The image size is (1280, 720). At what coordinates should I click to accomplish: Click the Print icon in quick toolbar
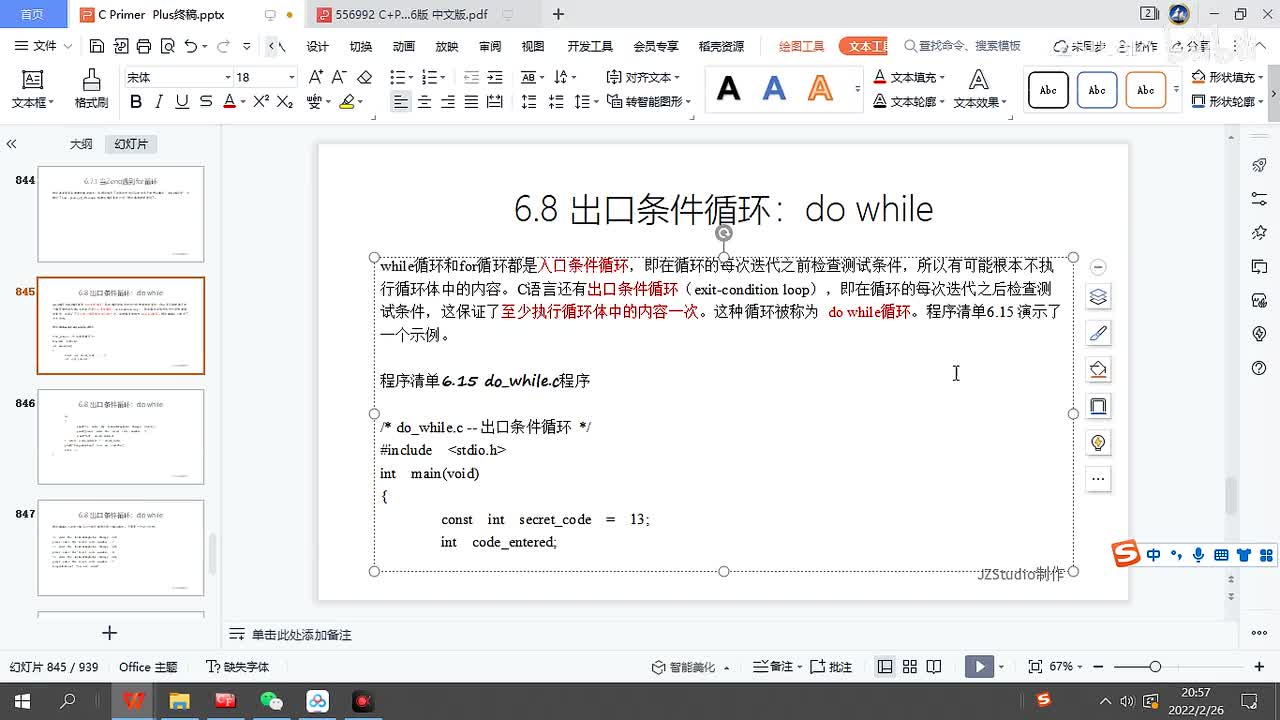(144, 46)
